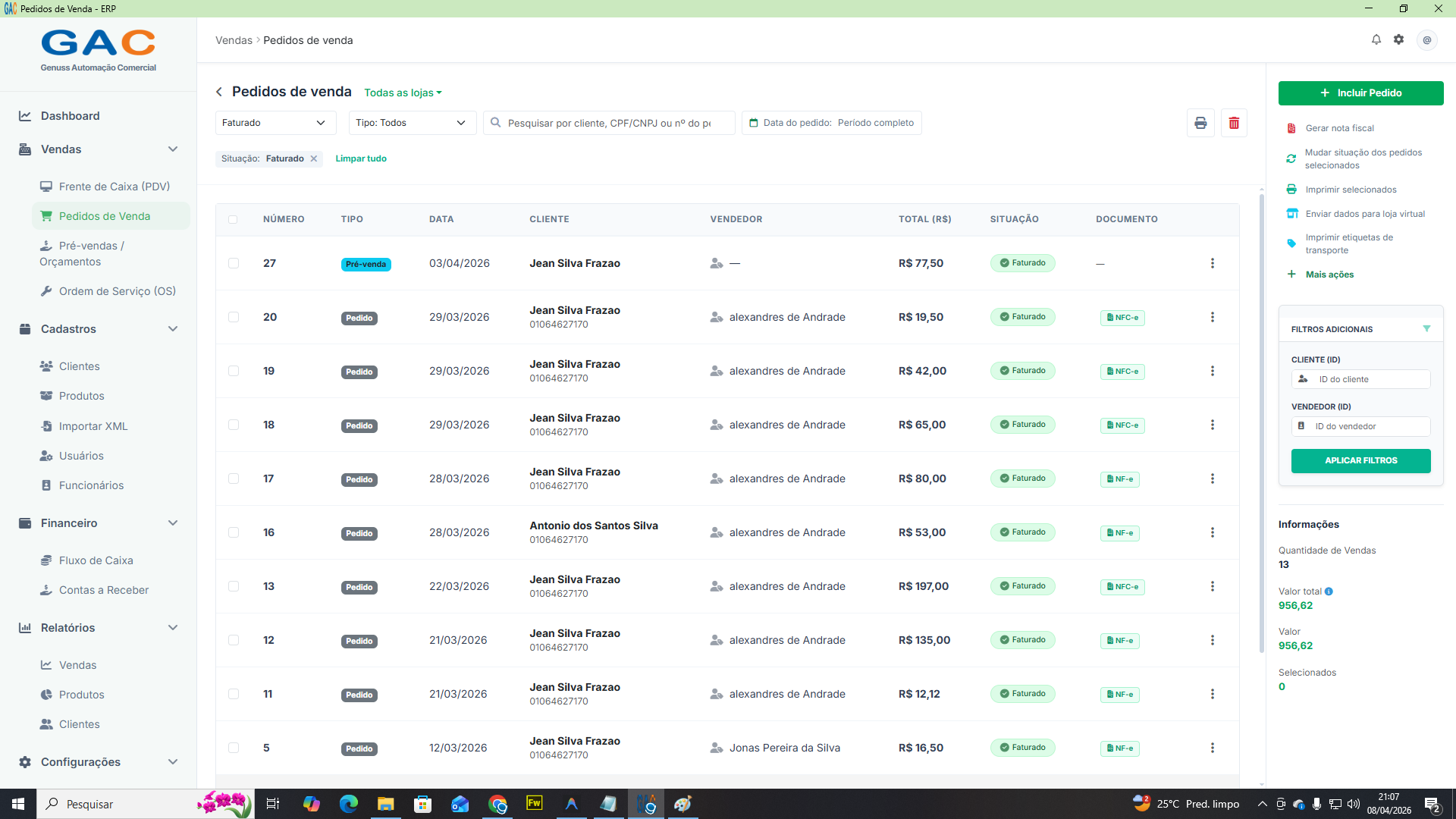Check the select-all checkbox in the table header

coord(233,219)
